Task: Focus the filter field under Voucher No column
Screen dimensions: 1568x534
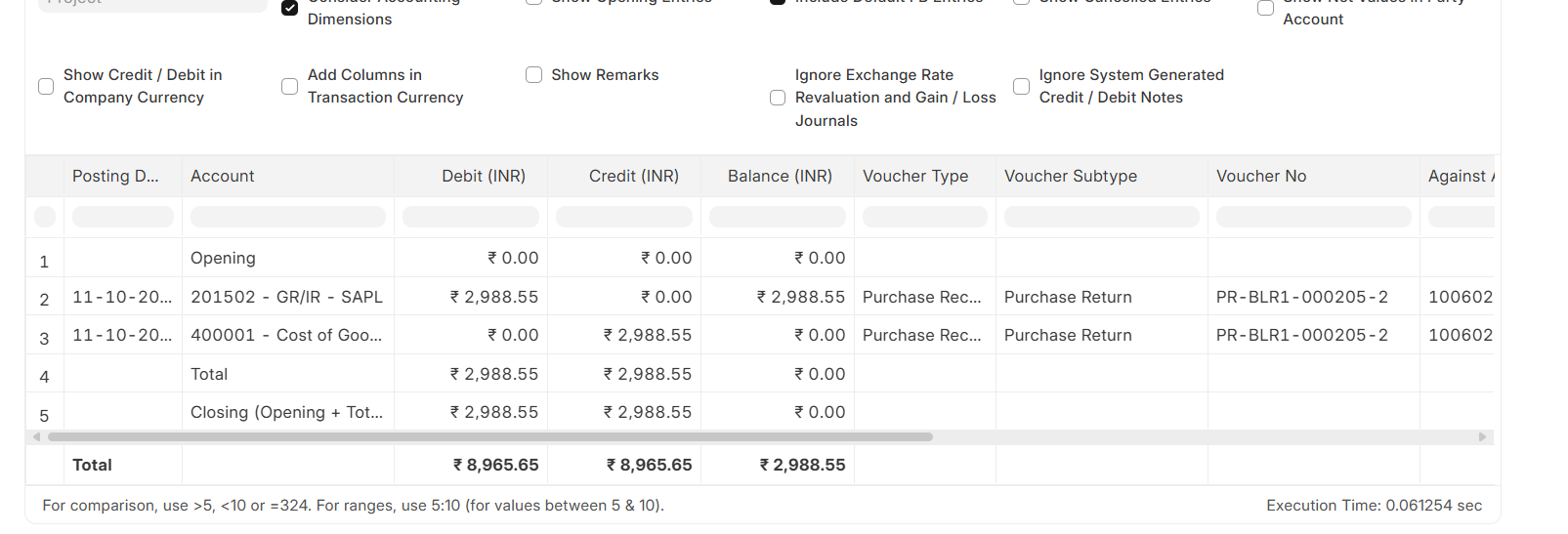Action: coord(1313,217)
